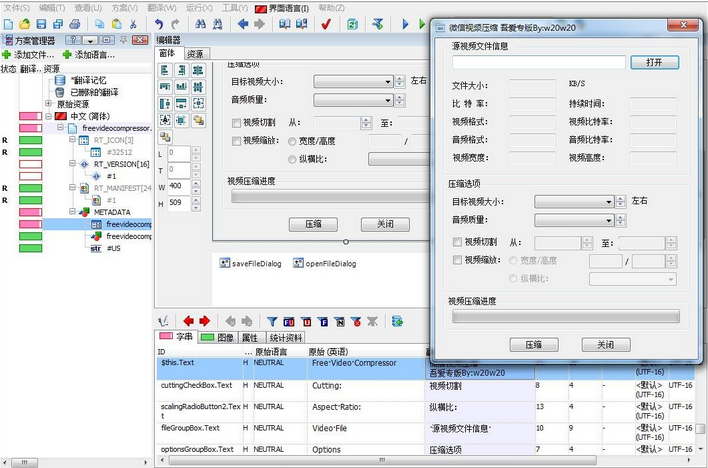Check 视频切割 checkbox in editor form preview
This screenshot has width=708, height=468.
236,122
